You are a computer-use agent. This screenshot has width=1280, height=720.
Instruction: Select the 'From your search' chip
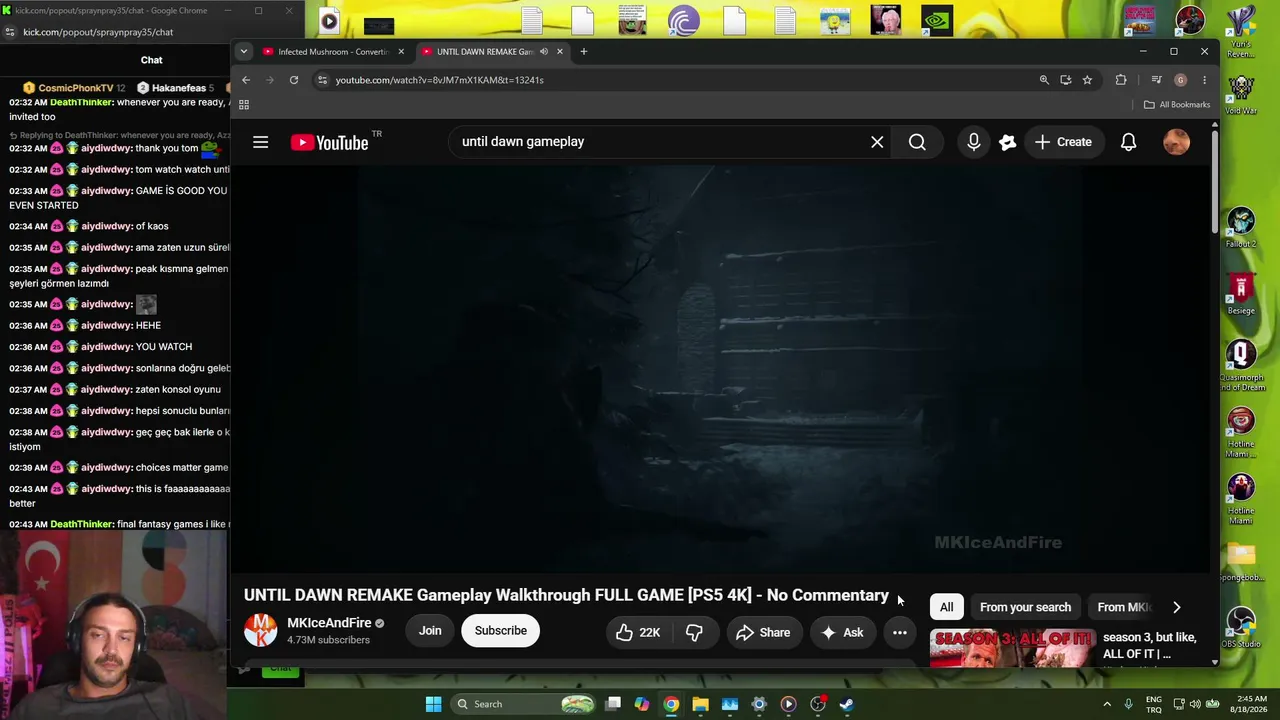(1025, 607)
